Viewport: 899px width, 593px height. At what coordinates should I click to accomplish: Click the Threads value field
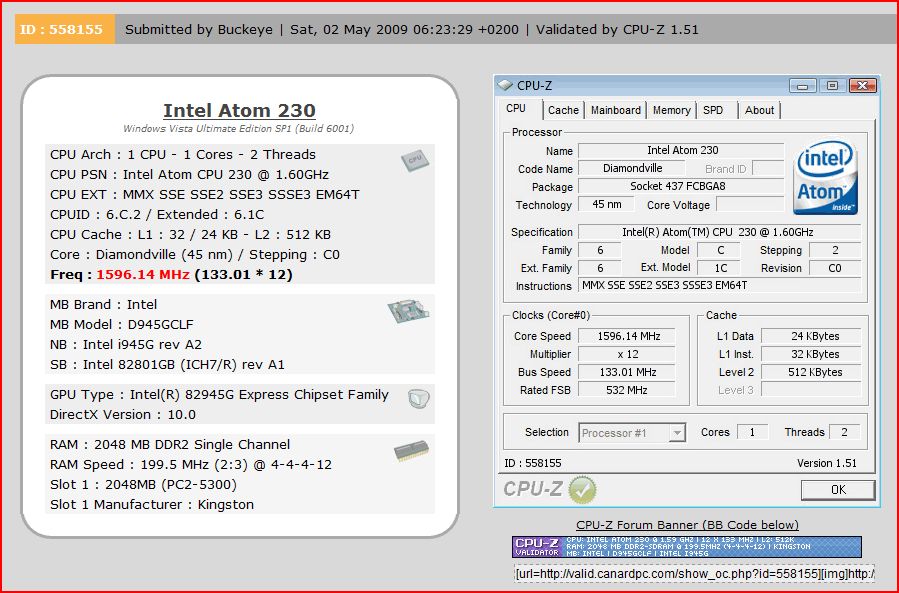tap(845, 432)
